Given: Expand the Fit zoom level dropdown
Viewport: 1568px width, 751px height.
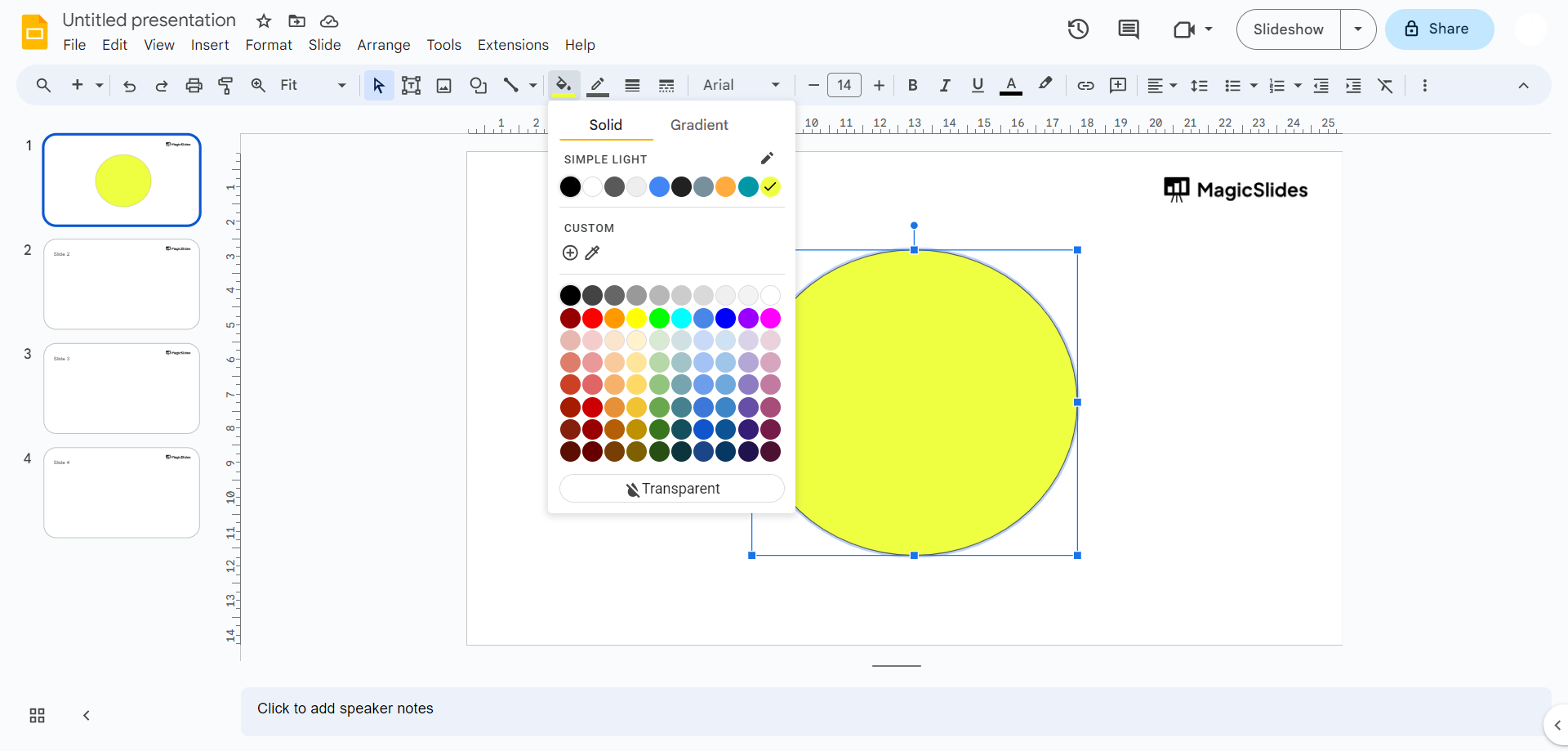Looking at the screenshot, I should [x=313, y=85].
